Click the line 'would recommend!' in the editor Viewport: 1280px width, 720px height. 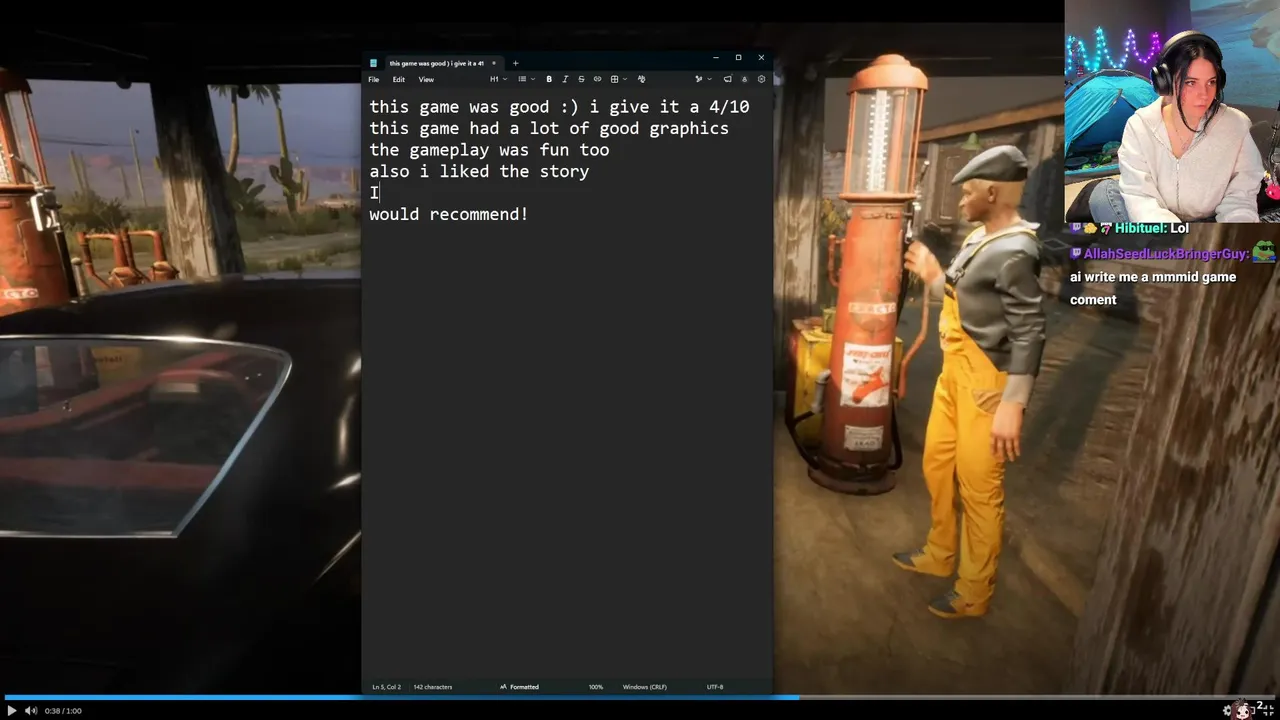coord(449,214)
